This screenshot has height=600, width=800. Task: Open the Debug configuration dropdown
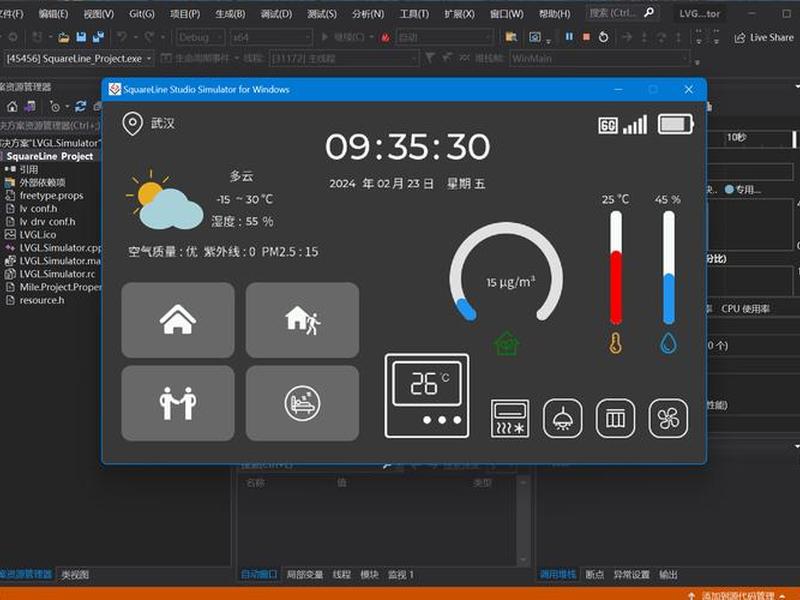pos(201,37)
